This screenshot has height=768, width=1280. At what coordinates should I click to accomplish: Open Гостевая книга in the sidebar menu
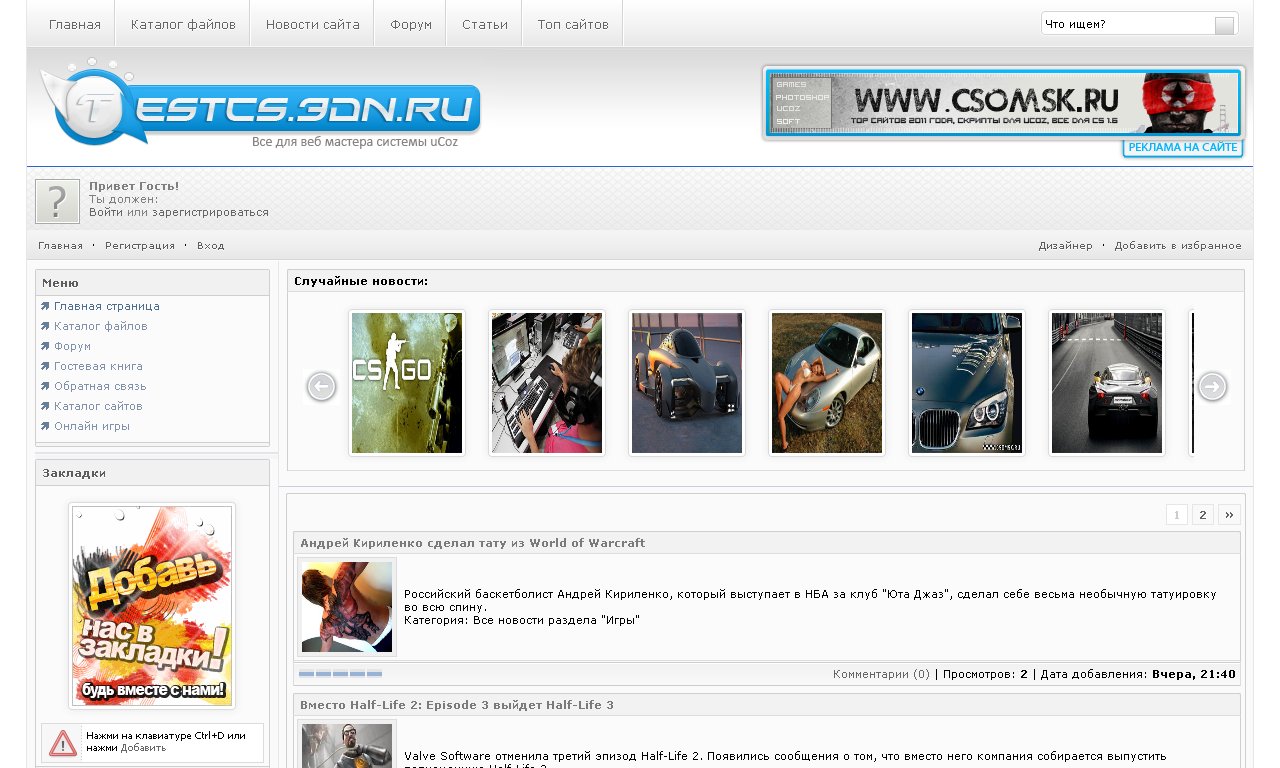[x=98, y=366]
